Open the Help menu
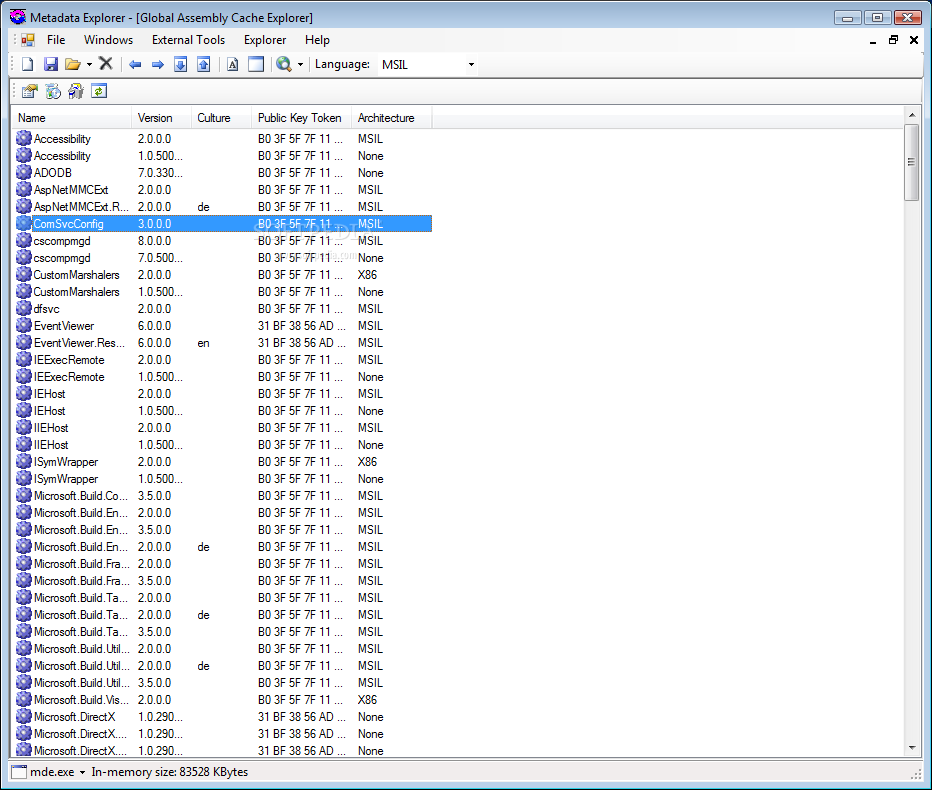 click(x=317, y=40)
